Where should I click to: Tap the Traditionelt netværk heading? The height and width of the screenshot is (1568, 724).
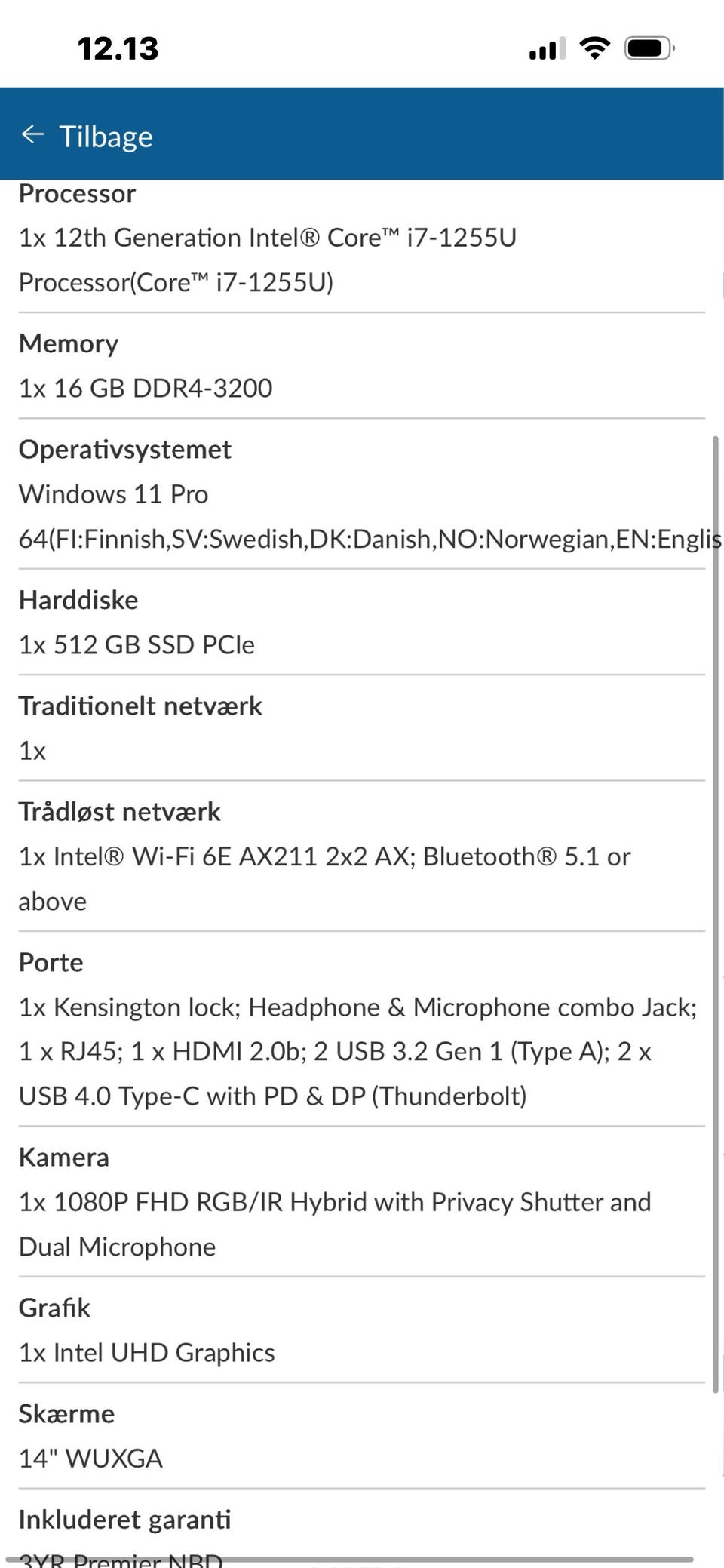pyautogui.click(x=140, y=706)
